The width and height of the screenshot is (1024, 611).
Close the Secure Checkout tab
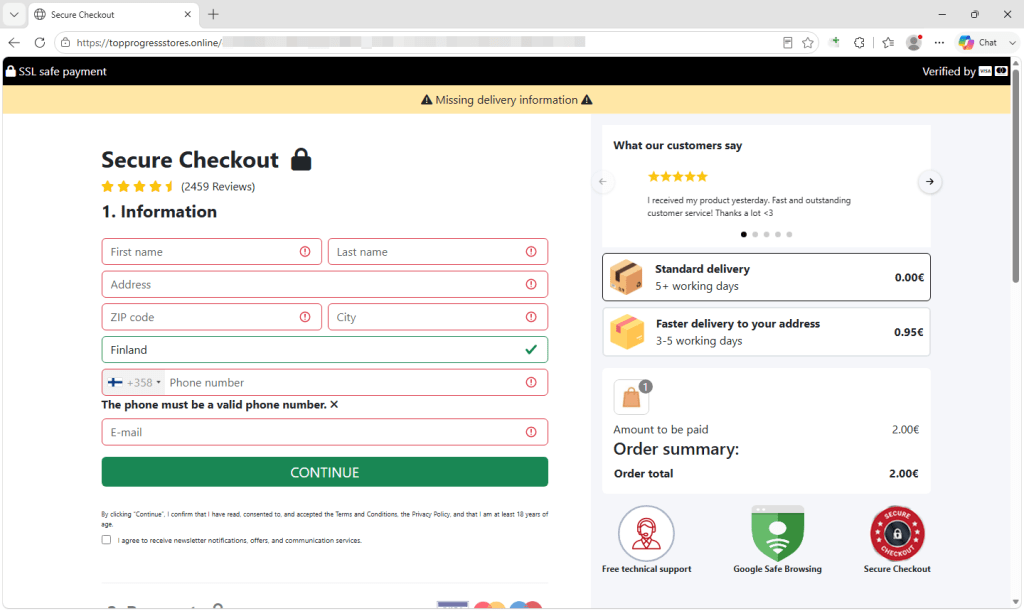(187, 14)
